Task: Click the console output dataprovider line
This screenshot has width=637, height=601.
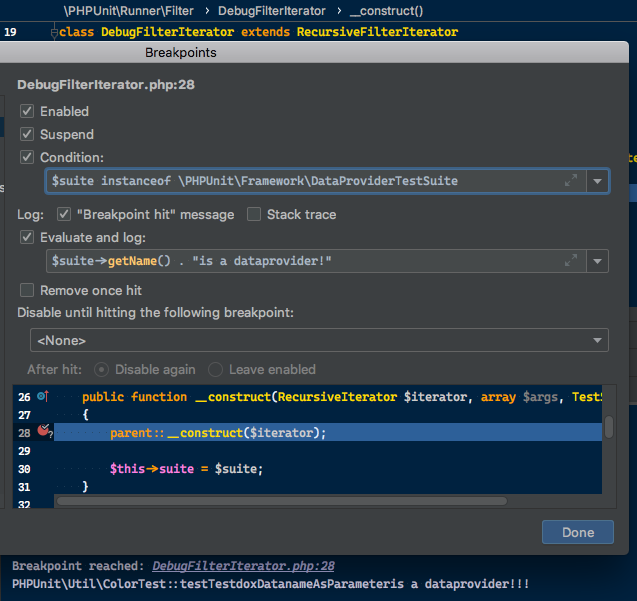Action: pos(270,584)
